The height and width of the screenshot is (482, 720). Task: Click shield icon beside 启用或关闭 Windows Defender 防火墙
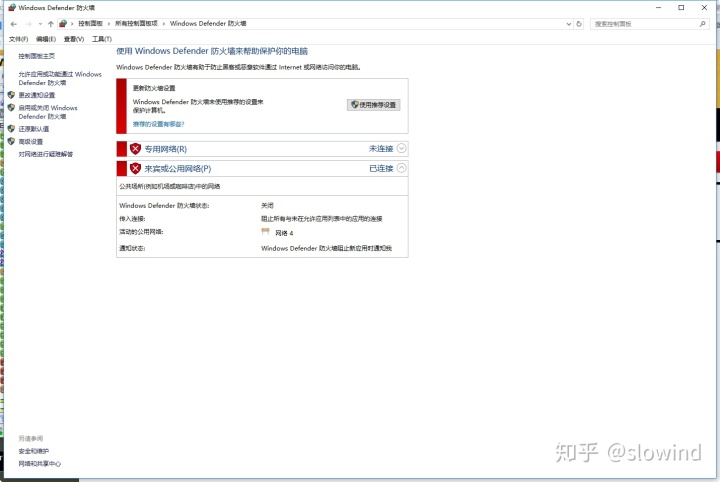pyautogui.click(x=11, y=108)
